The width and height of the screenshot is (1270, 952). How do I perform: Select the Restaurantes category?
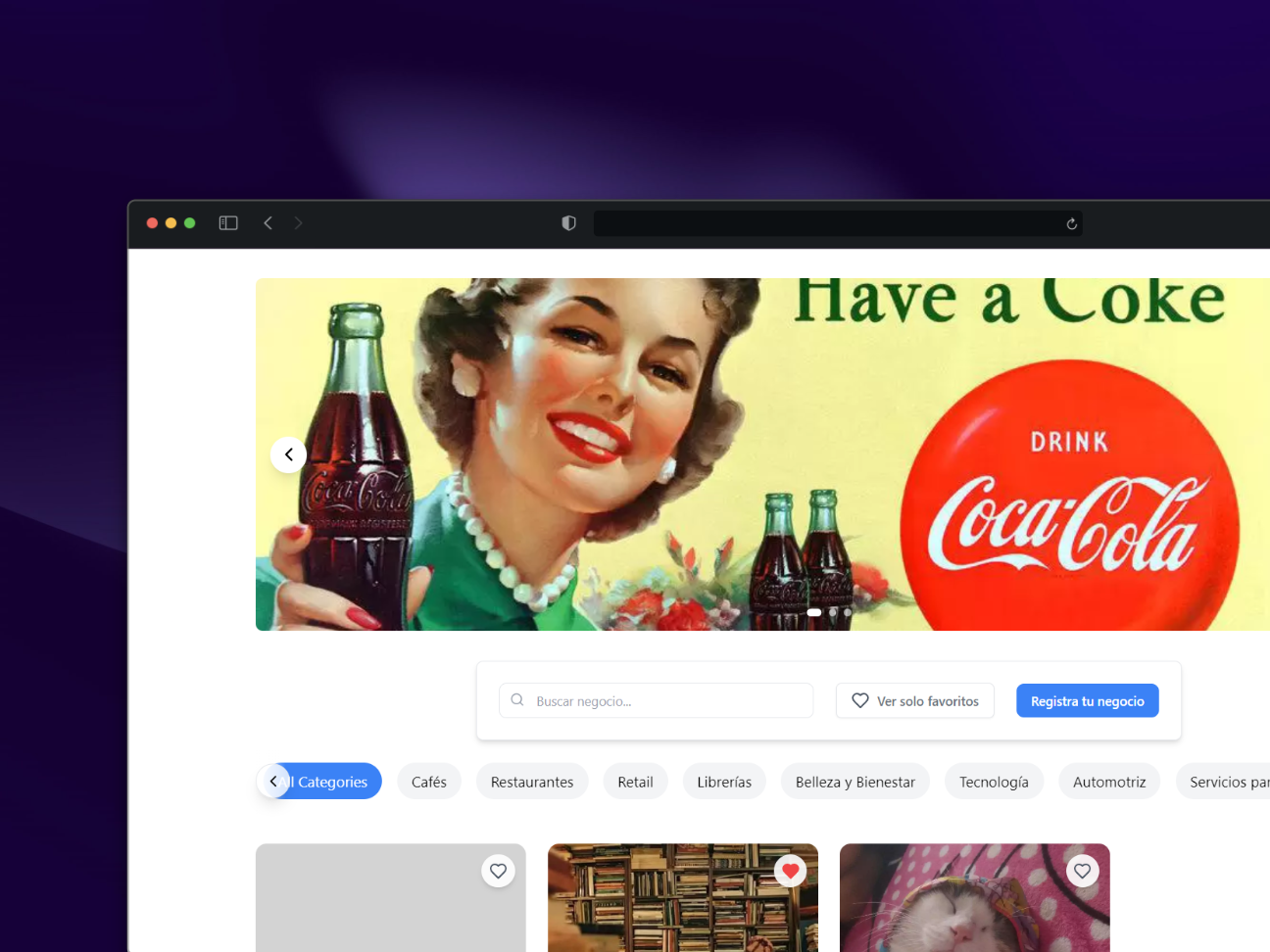coord(532,781)
